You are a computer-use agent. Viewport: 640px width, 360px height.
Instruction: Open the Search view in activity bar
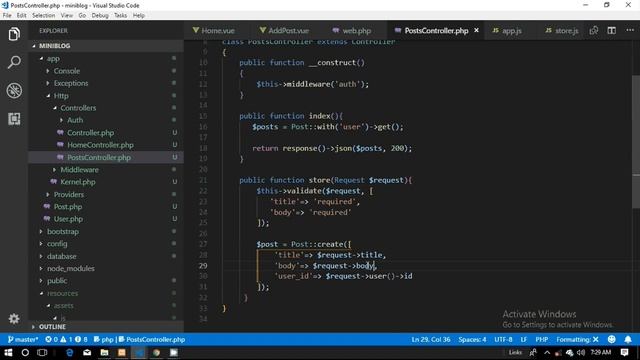click(x=14, y=62)
